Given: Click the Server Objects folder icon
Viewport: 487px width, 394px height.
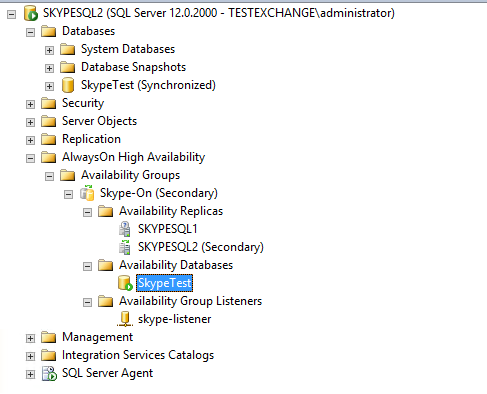Looking at the screenshot, I should (49, 121).
